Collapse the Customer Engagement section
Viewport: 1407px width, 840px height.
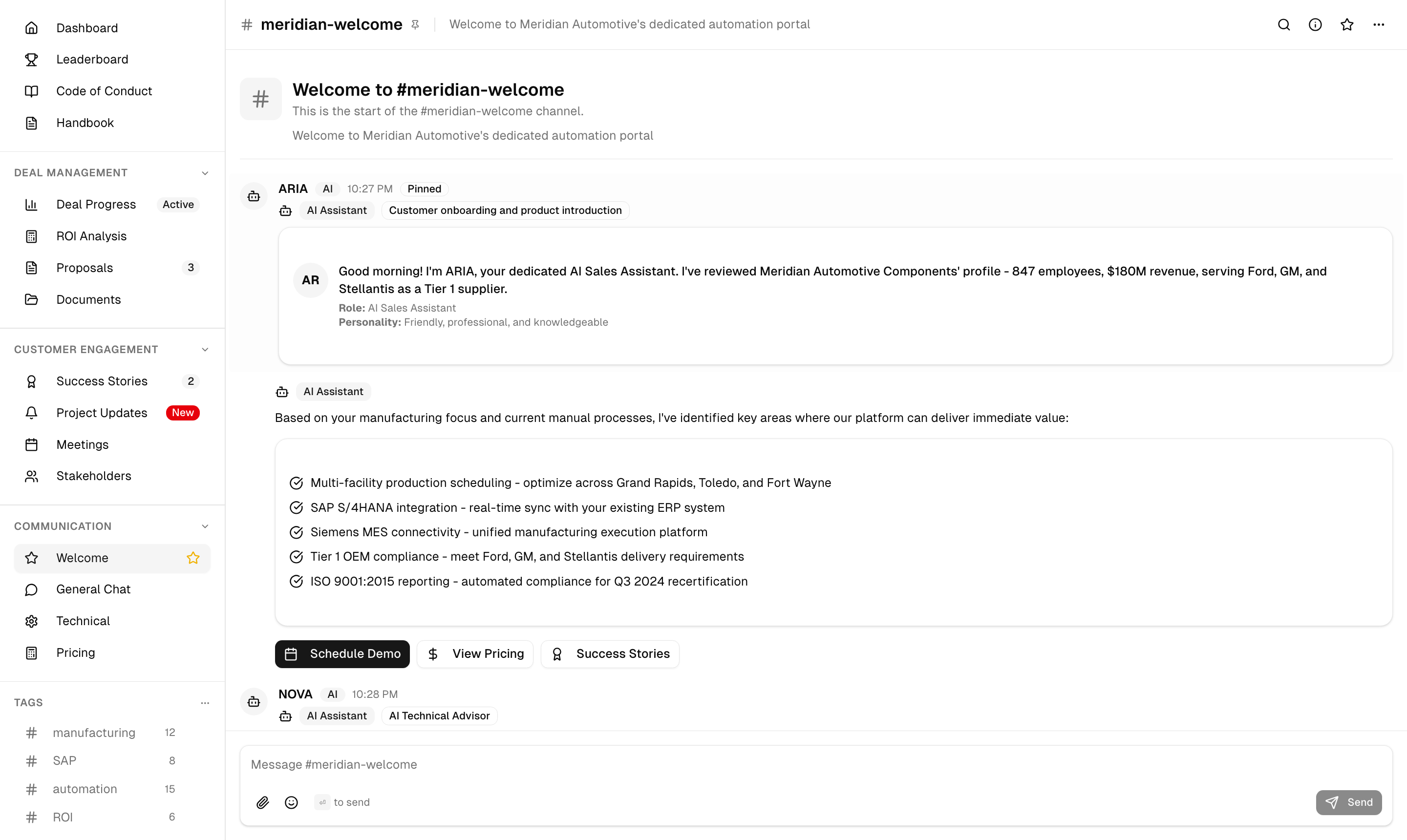pyautogui.click(x=205, y=349)
